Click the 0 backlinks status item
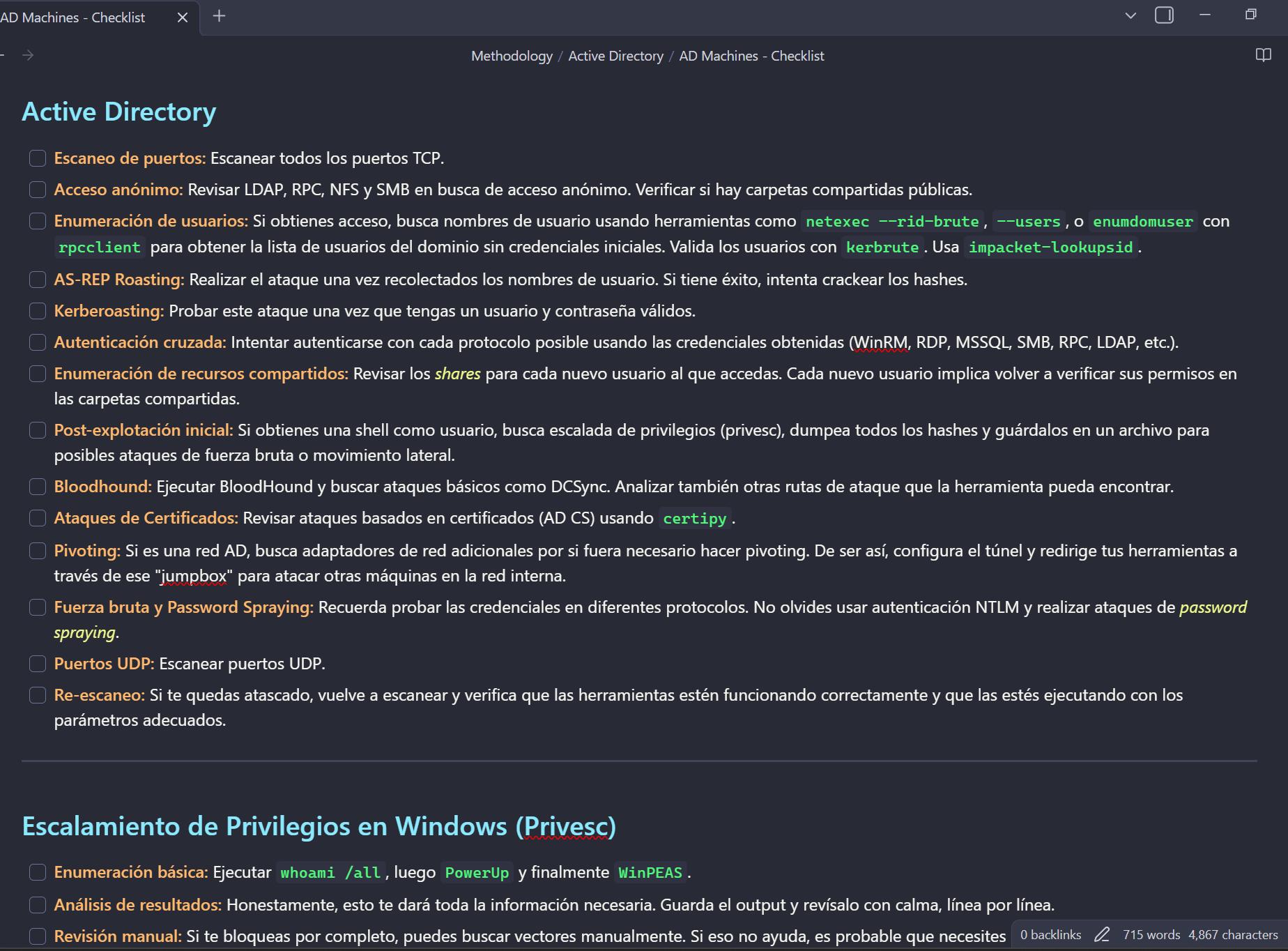The height and width of the screenshot is (951, 1288). [1050, 935]
